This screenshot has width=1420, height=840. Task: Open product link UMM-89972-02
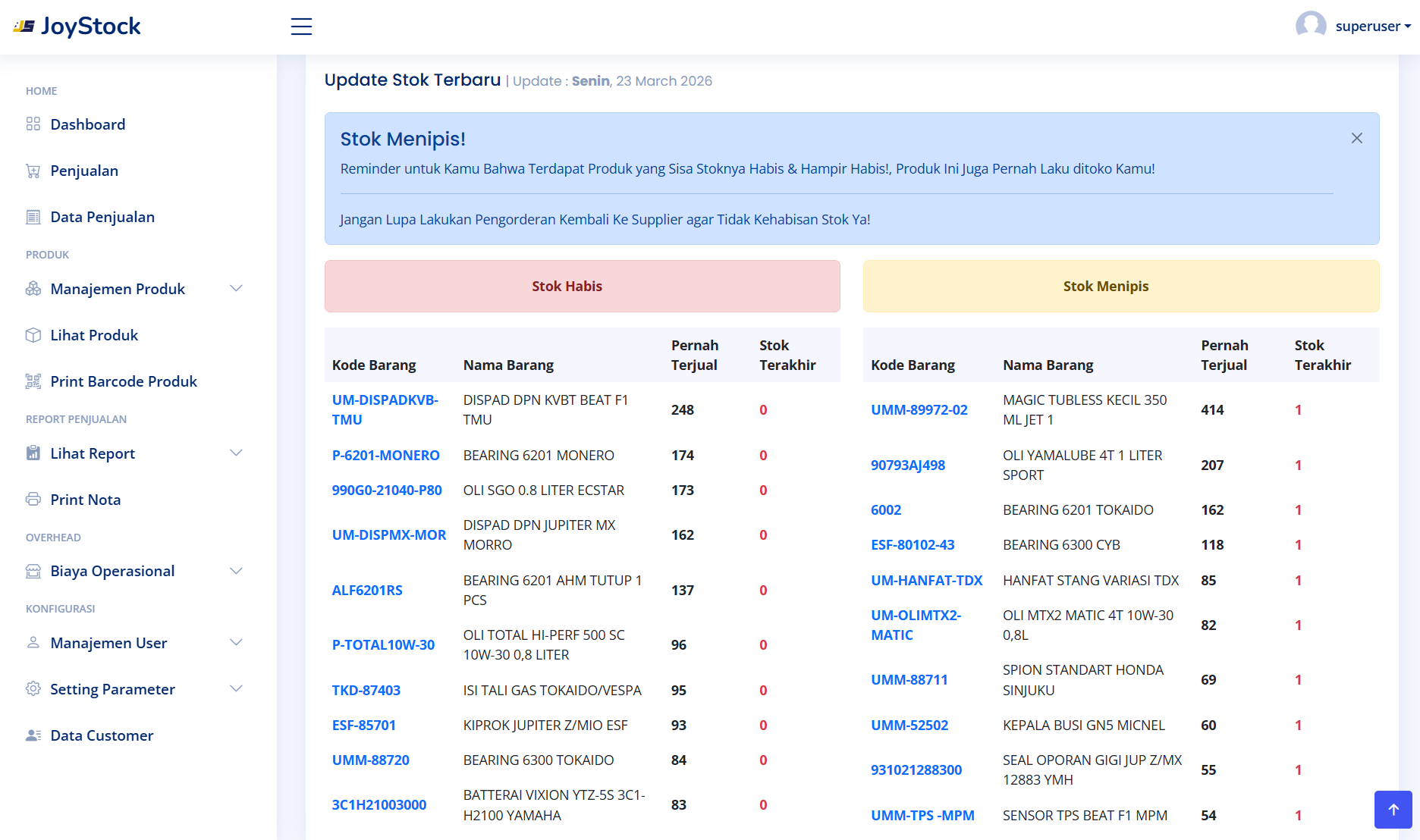[x=919, y=410]
